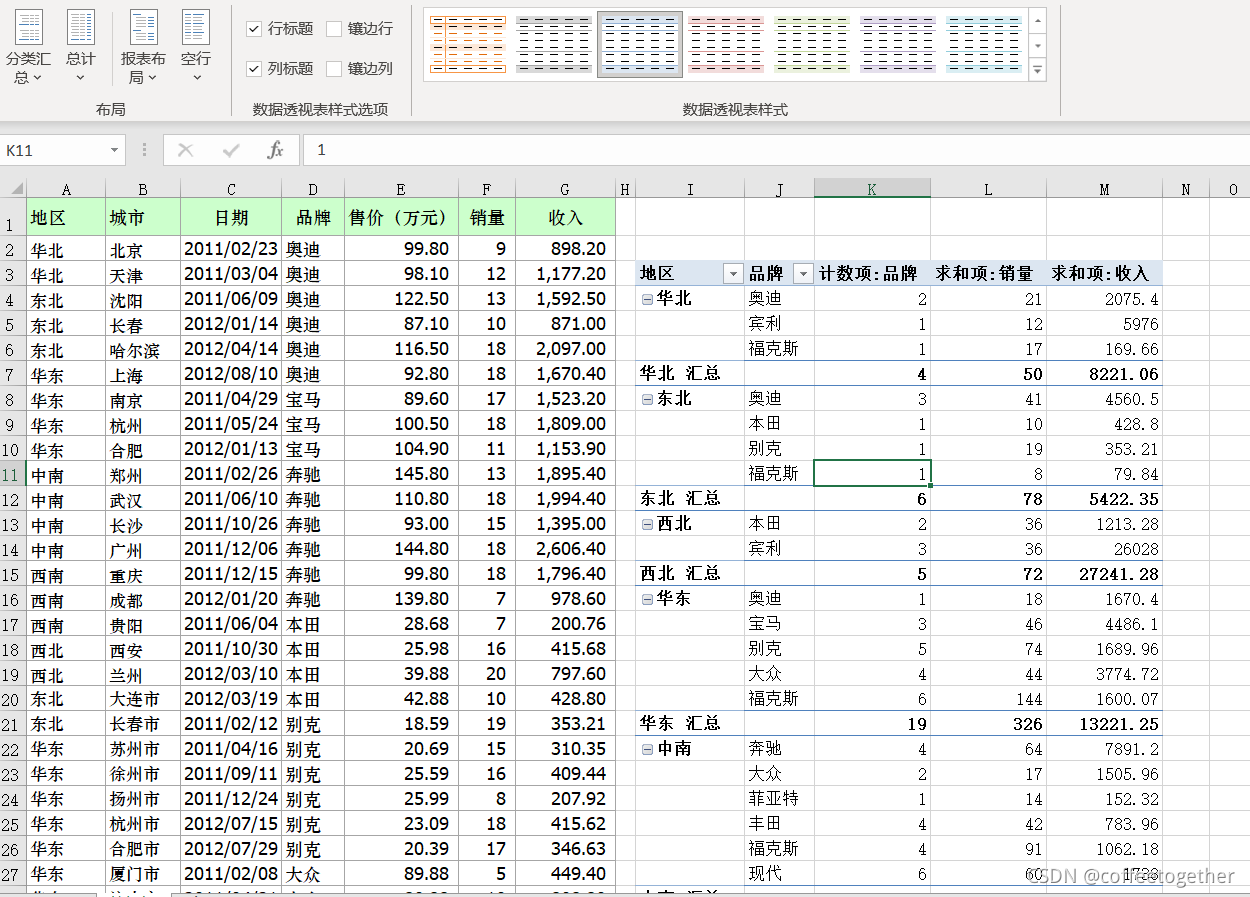Collapse the 东北 group in pivot table
This screenshot has height=897, width=1250.
click(x=647, y=399)
